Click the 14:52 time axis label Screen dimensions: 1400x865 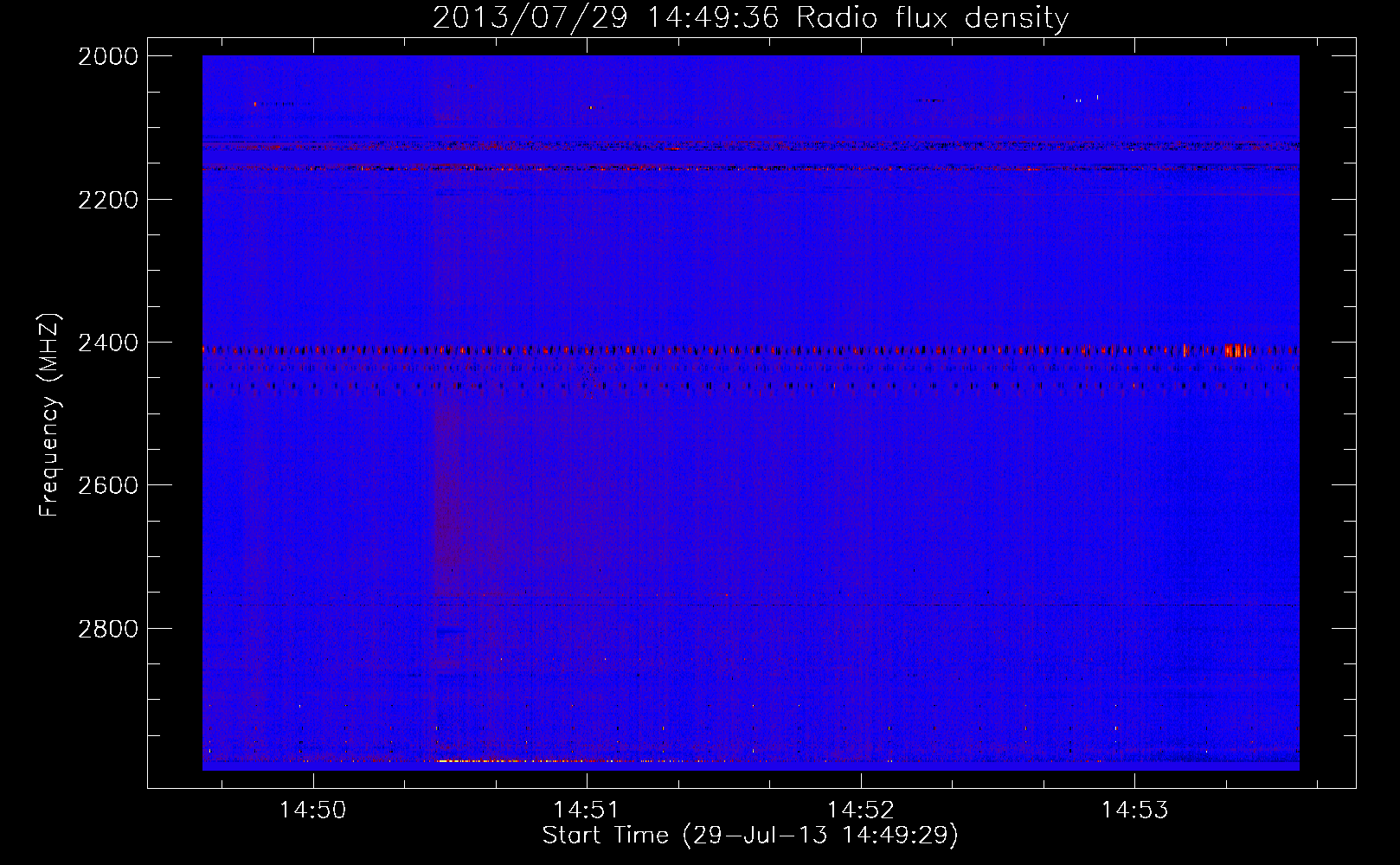point(861,810)
